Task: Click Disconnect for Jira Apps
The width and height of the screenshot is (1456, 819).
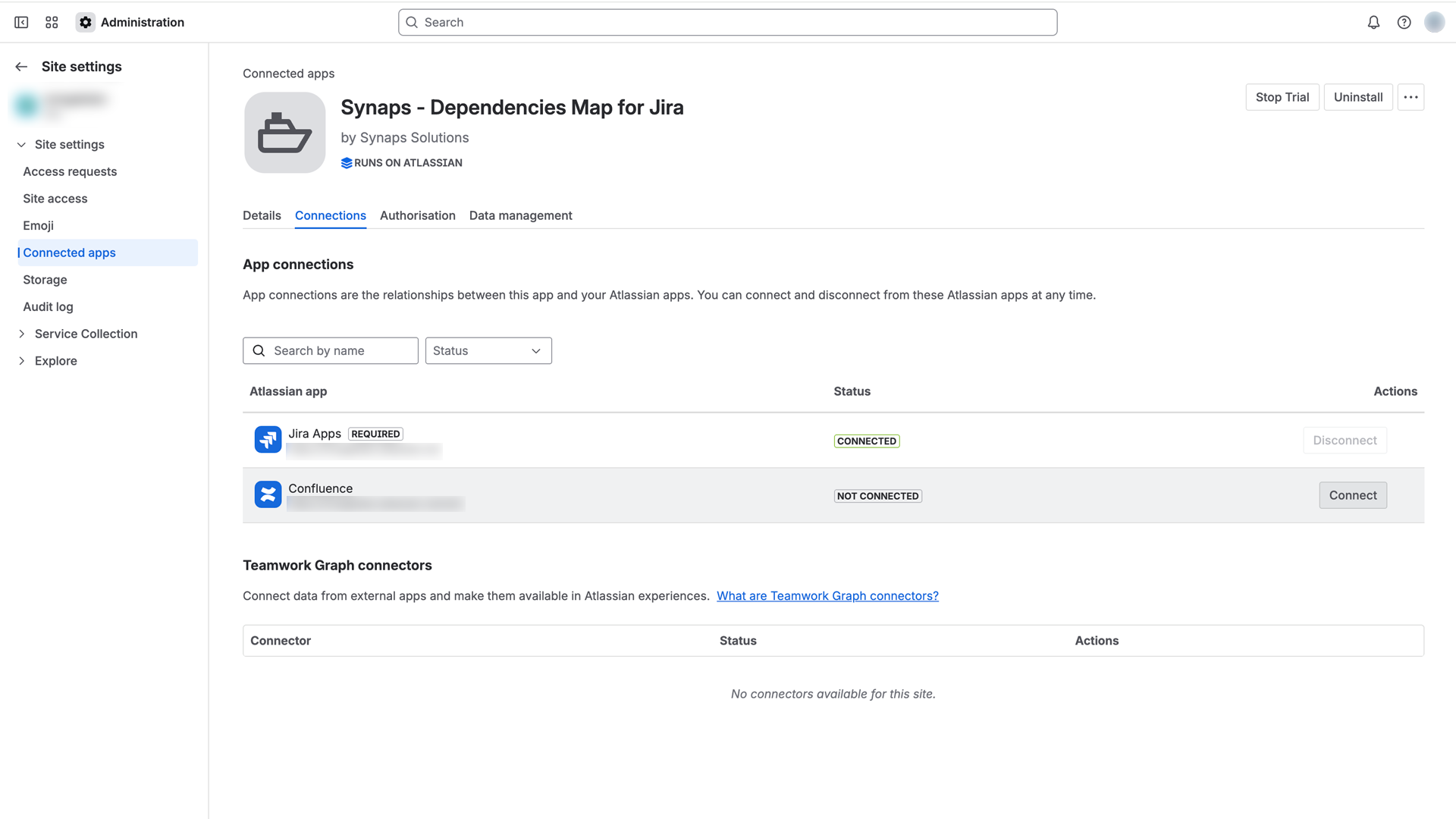Action: point(1345,441)
